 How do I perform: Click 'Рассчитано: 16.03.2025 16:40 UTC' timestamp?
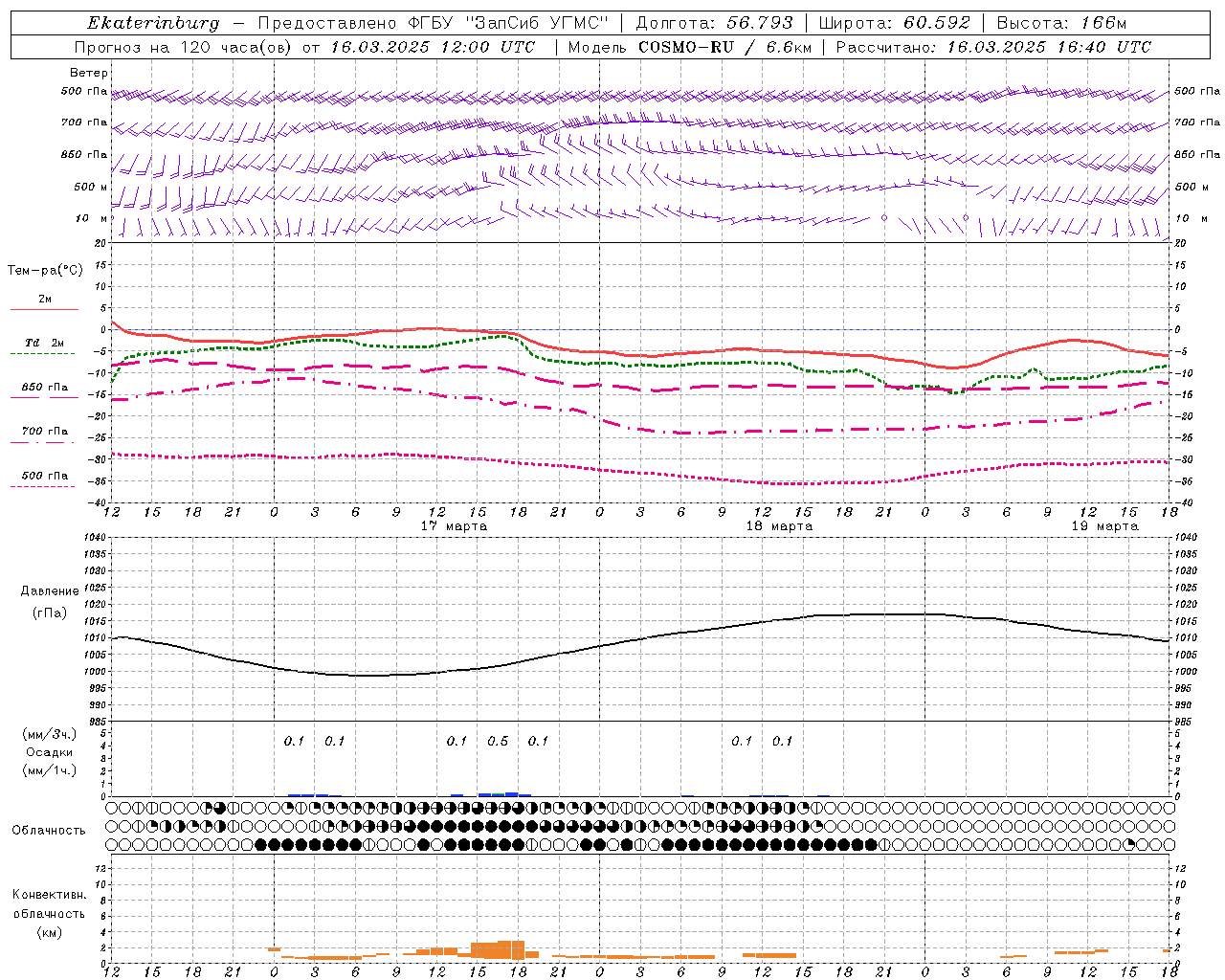tap(993, 47)
